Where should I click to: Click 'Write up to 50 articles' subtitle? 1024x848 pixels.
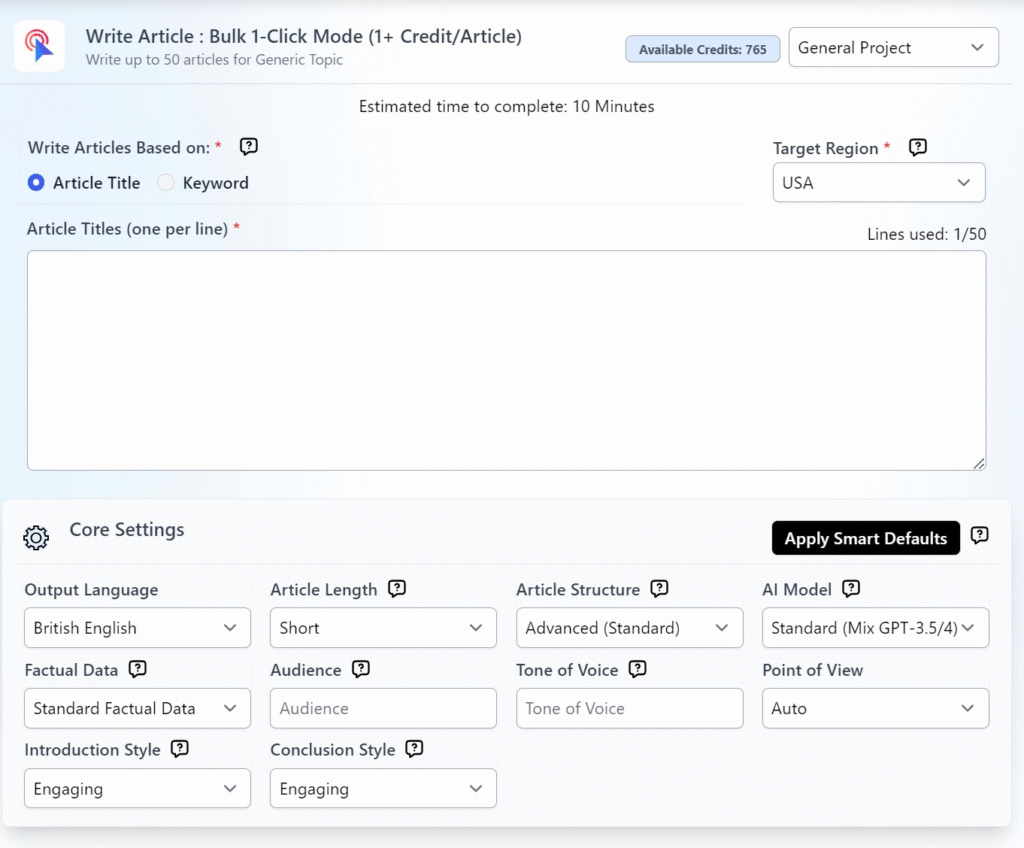pos(214,59)
